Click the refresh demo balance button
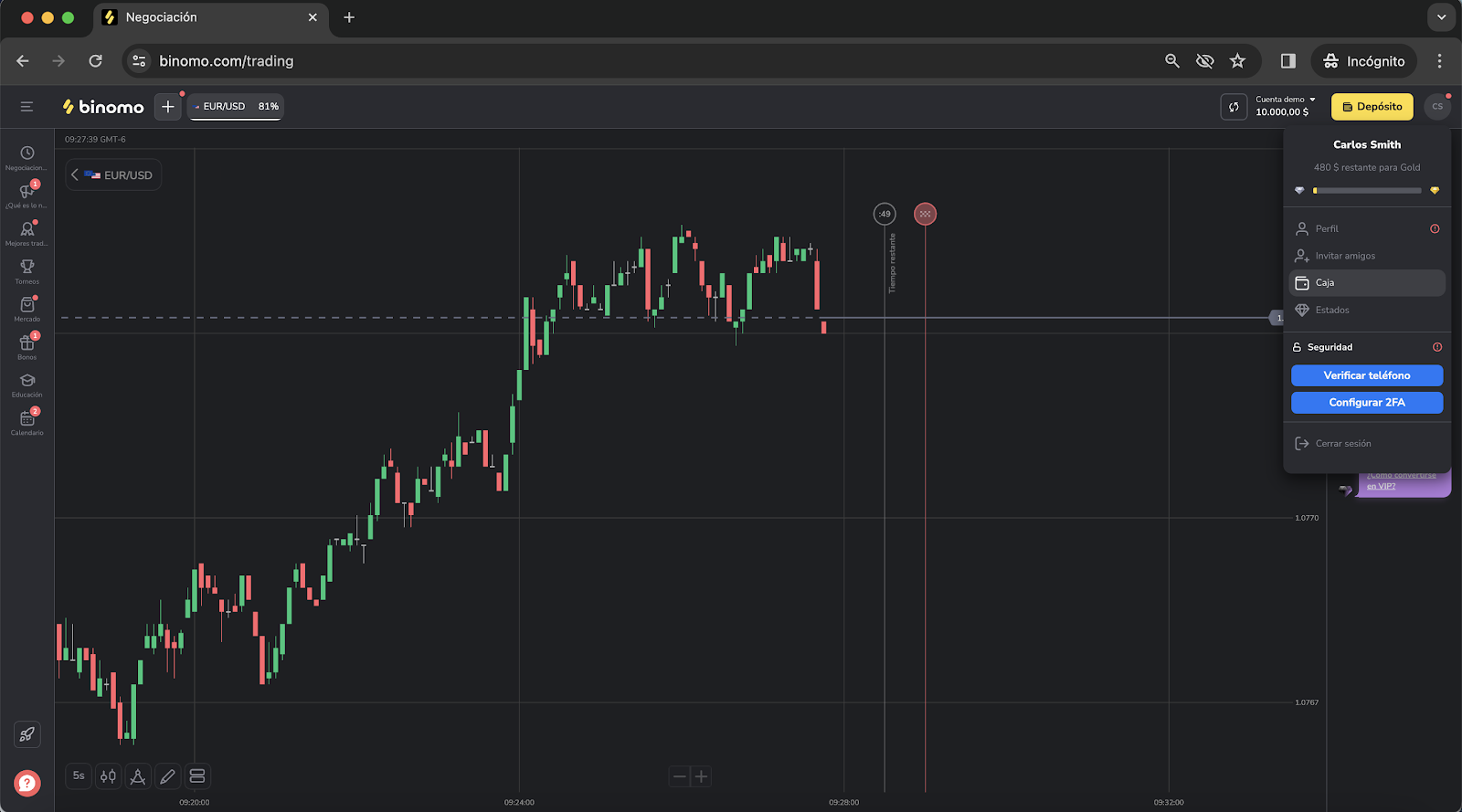This screenshot has width=1462, height=812. [1234, 107]
